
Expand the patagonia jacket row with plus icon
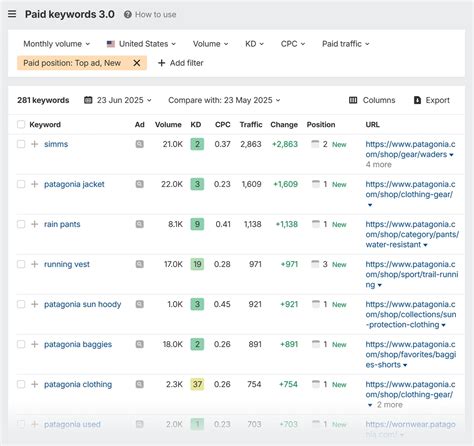tap(34, 184)
